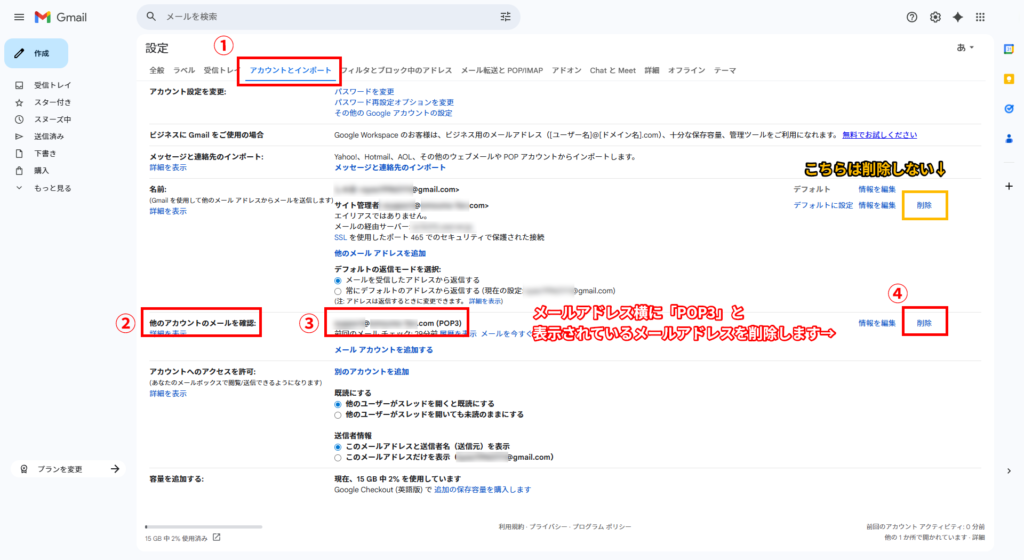Screen dimensions: 1024x560
Task: Switch to the 'フィルタとブロック中のアドレス' tab
Action: click(x=396, y=71)
